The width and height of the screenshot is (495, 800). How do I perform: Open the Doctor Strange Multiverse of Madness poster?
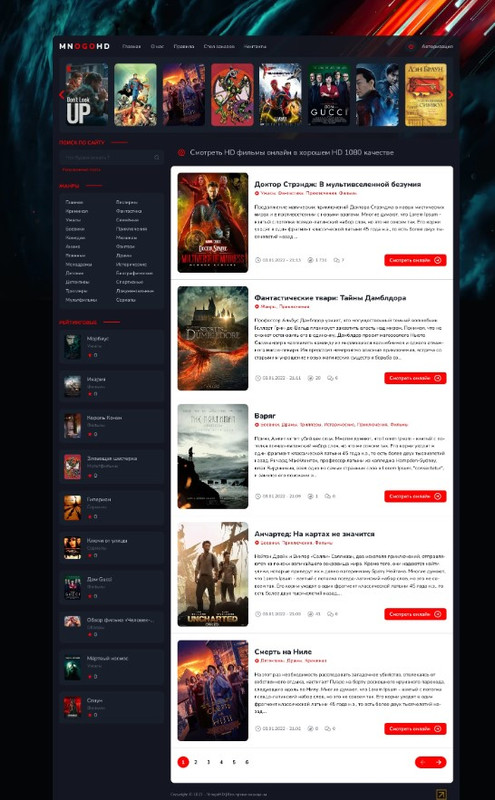[213, 222]
